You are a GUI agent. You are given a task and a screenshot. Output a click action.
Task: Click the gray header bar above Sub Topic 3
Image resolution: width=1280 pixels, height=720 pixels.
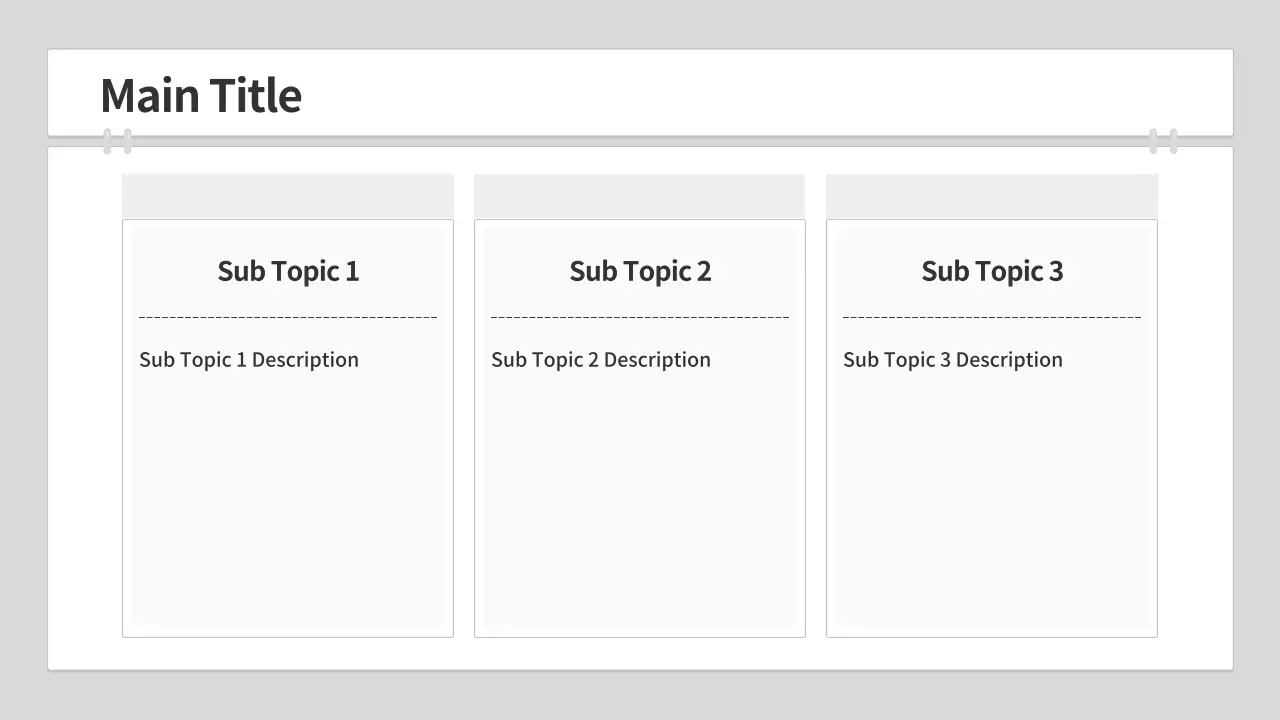992,196
